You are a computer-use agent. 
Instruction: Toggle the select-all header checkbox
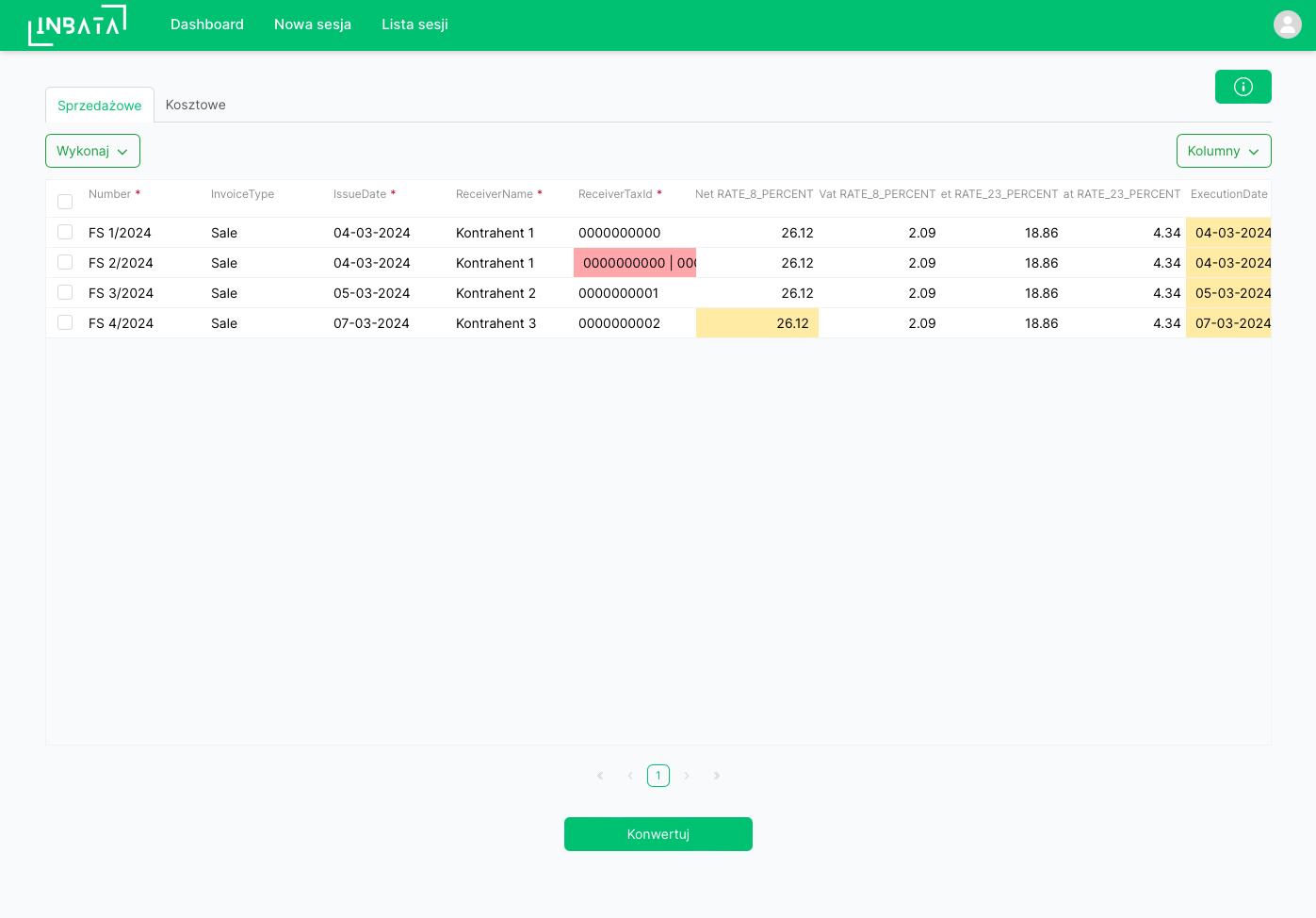(65, 202)
